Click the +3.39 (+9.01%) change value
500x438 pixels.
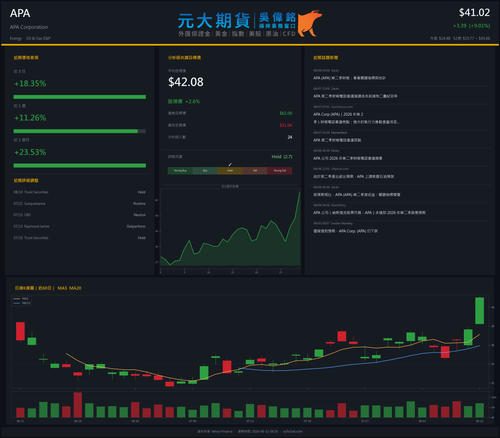tap(471, 26)
